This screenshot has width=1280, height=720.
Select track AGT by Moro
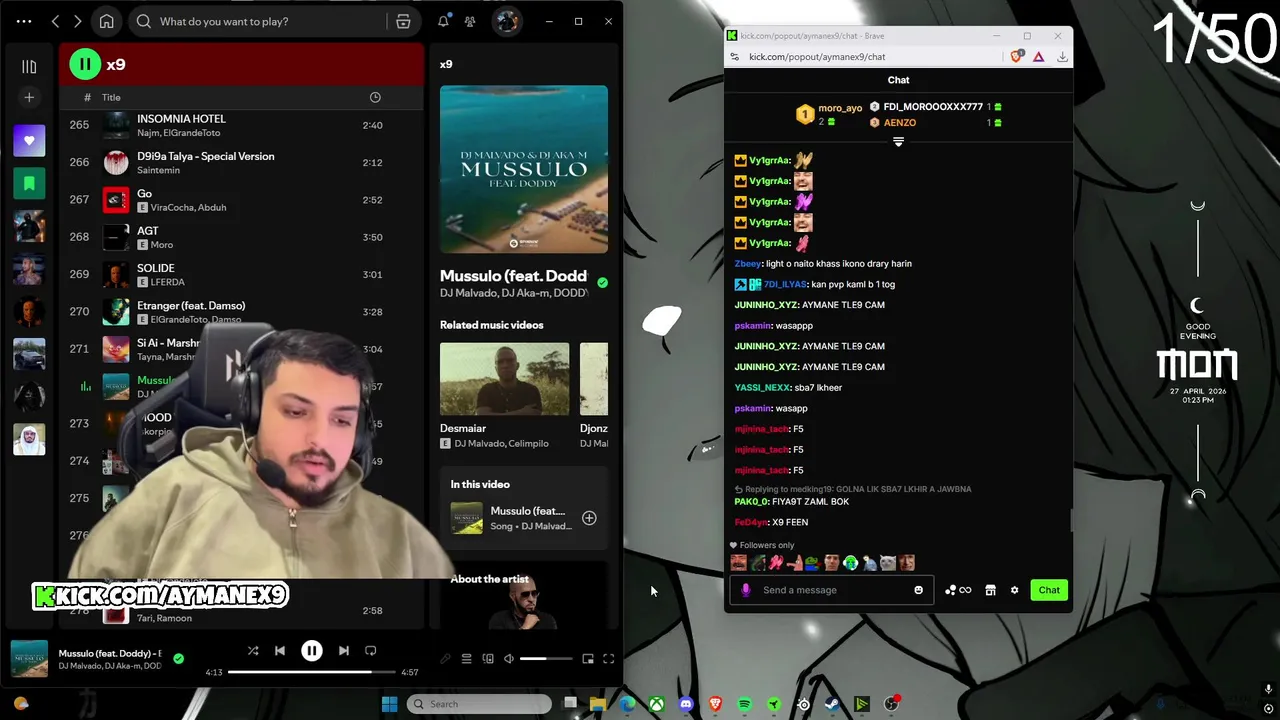[240, 237]
